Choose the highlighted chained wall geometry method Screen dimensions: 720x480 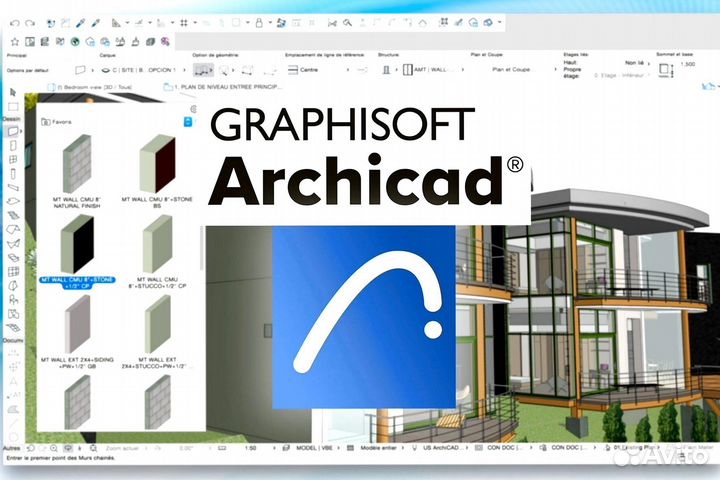click(x=203, y=70)
